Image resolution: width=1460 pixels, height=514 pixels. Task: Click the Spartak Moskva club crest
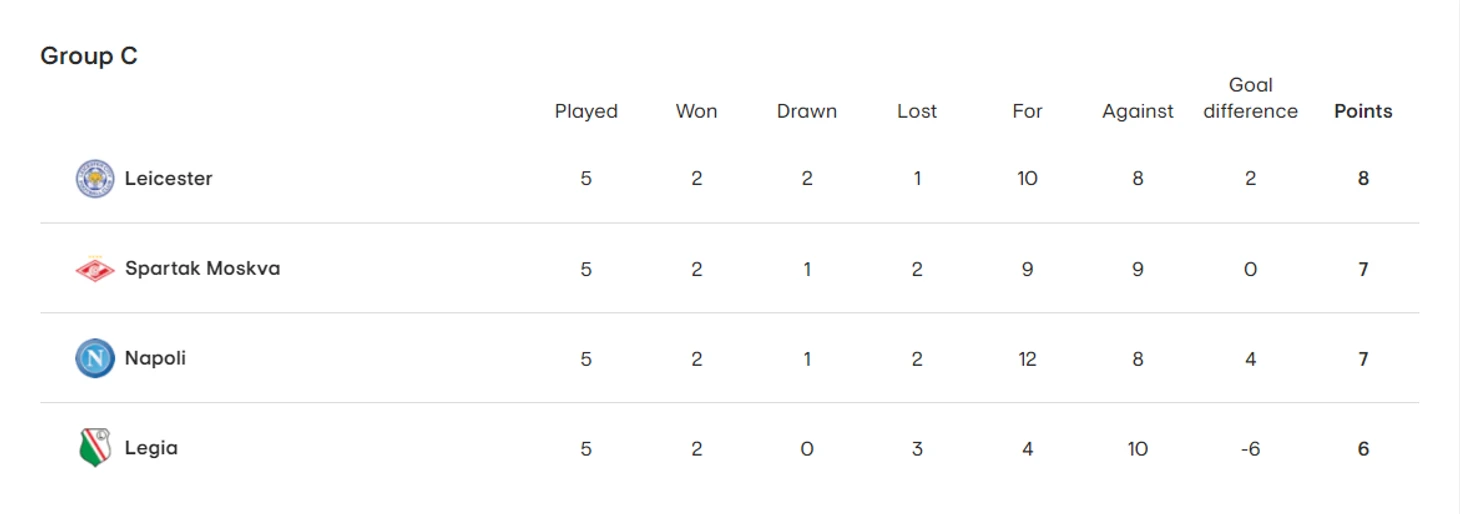(95, 269)
